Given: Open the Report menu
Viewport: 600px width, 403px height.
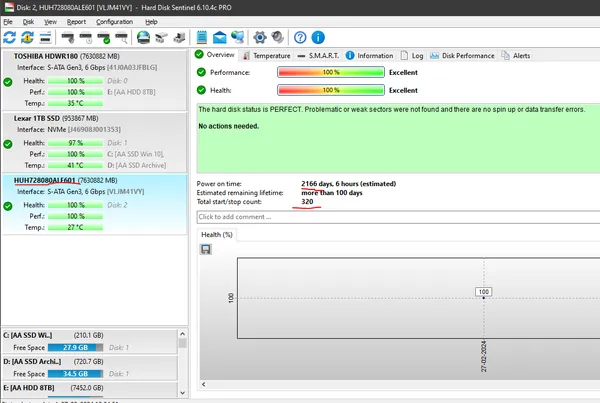Looking at the screenshot, I should pos(76,21).
